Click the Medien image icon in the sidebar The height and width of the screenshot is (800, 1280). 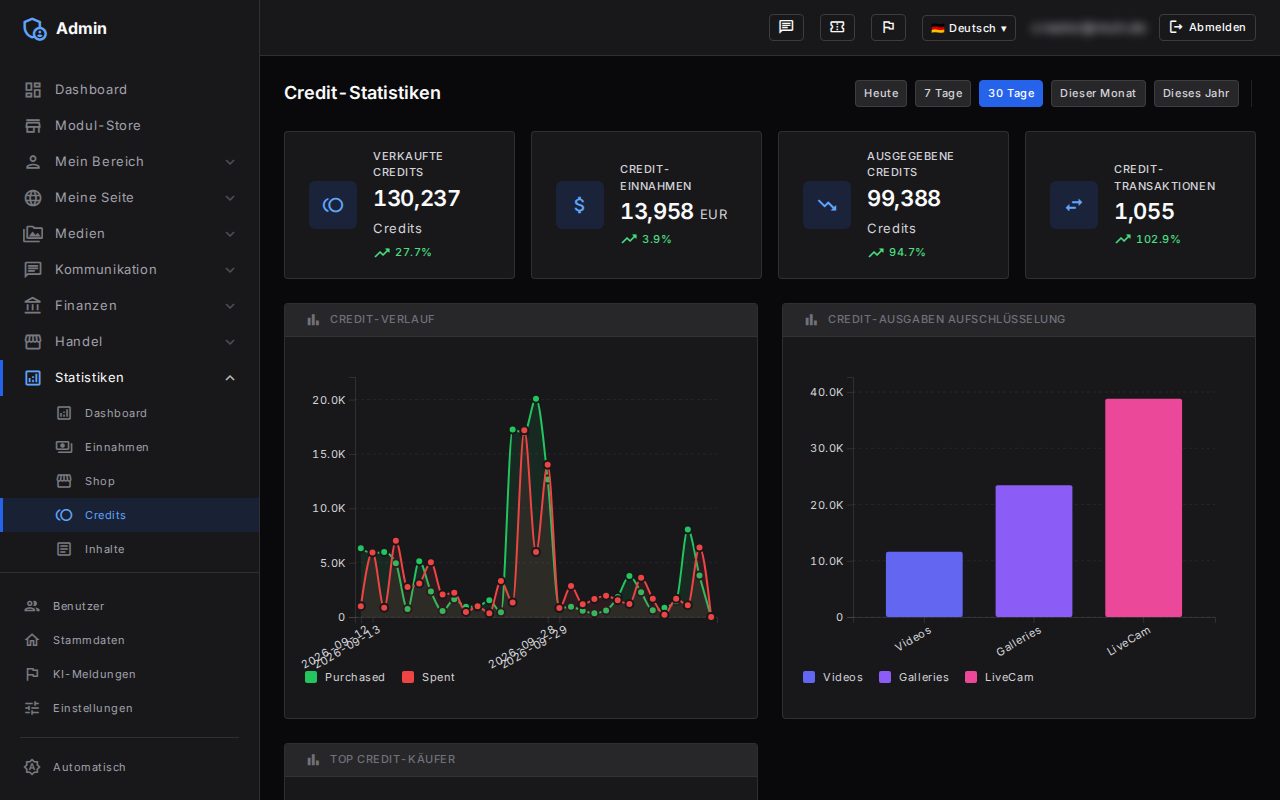point(33,234)
